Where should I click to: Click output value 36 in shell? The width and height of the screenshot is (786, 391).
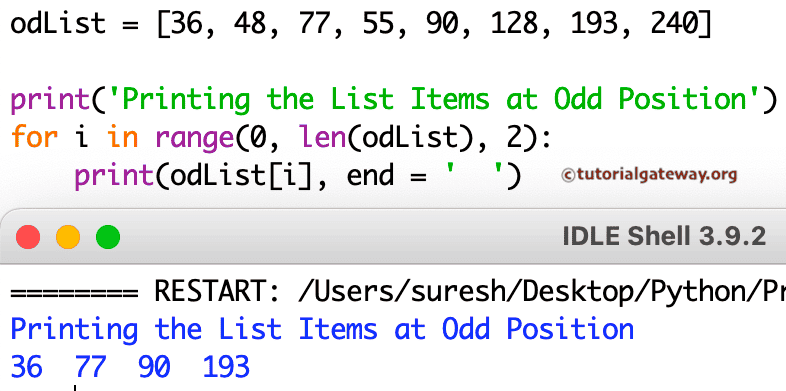pyautogui.click(x=26, y=367)
